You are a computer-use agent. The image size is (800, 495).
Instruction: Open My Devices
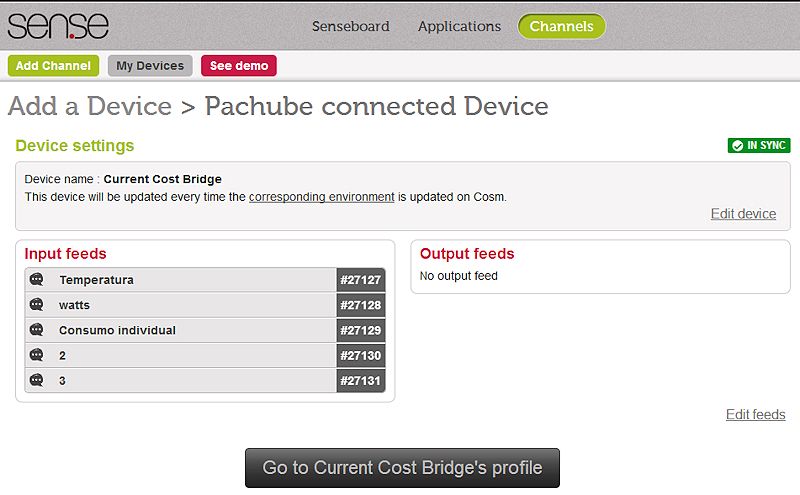(150, 66)
